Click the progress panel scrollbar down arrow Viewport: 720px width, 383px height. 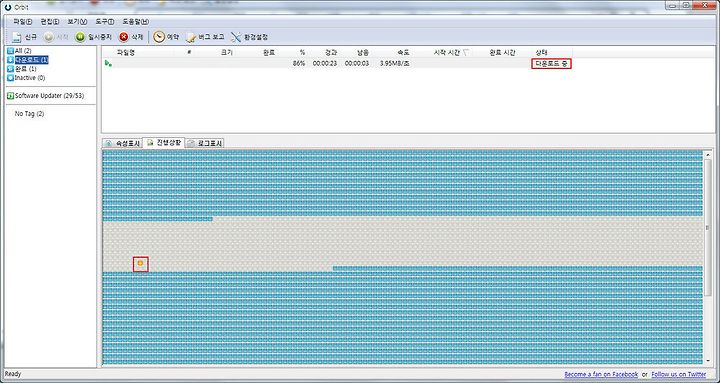(x=708, y=361)
